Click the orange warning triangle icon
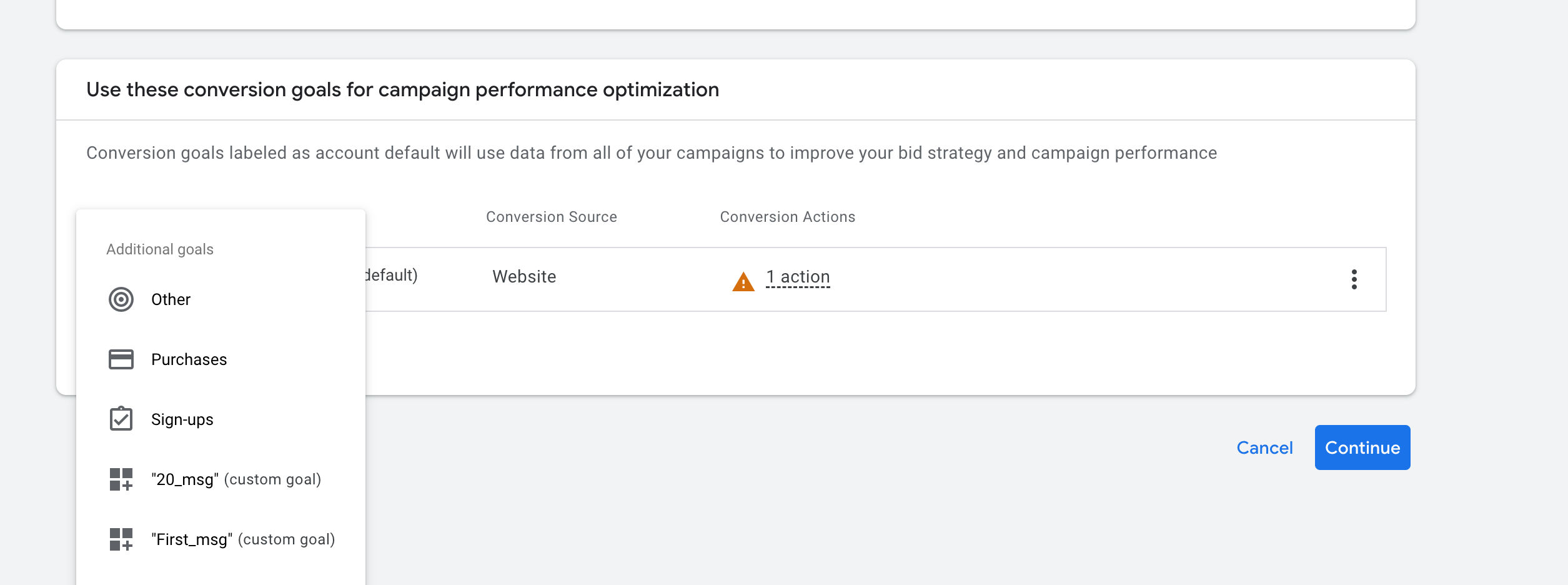Image resolution: width=1568 pixels, height=585 pixels. point(743,282)
